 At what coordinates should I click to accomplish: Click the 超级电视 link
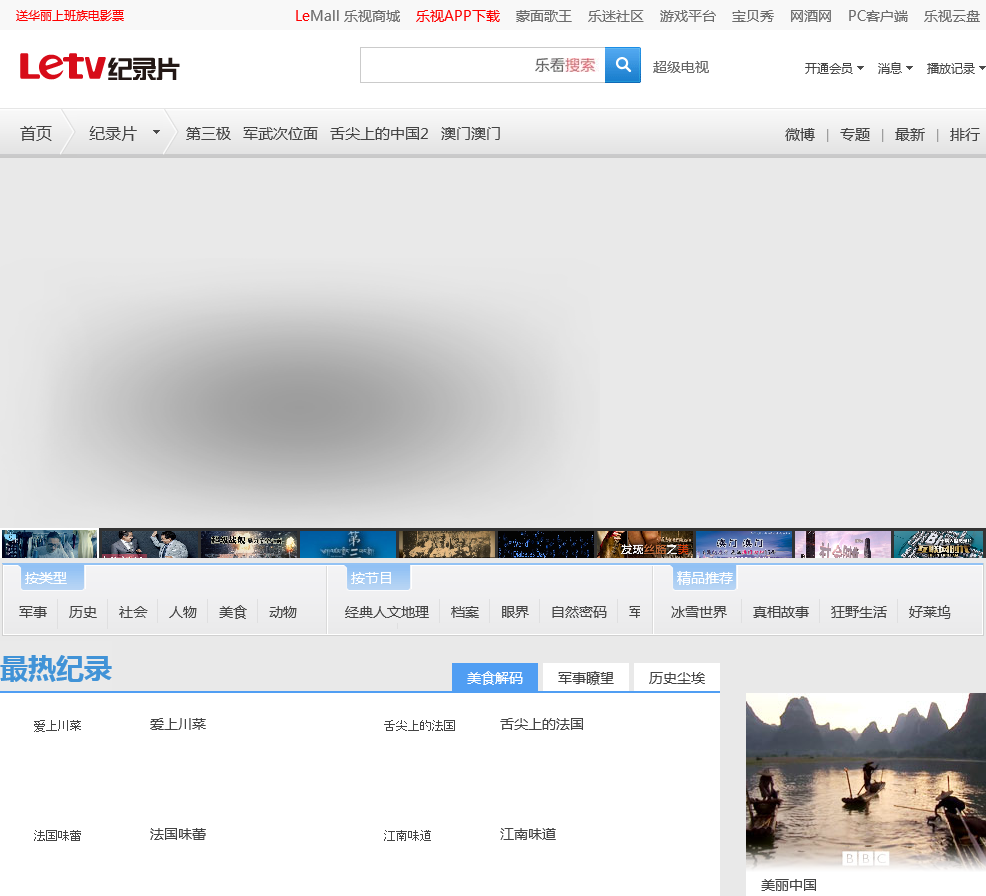tap(680, 67)
